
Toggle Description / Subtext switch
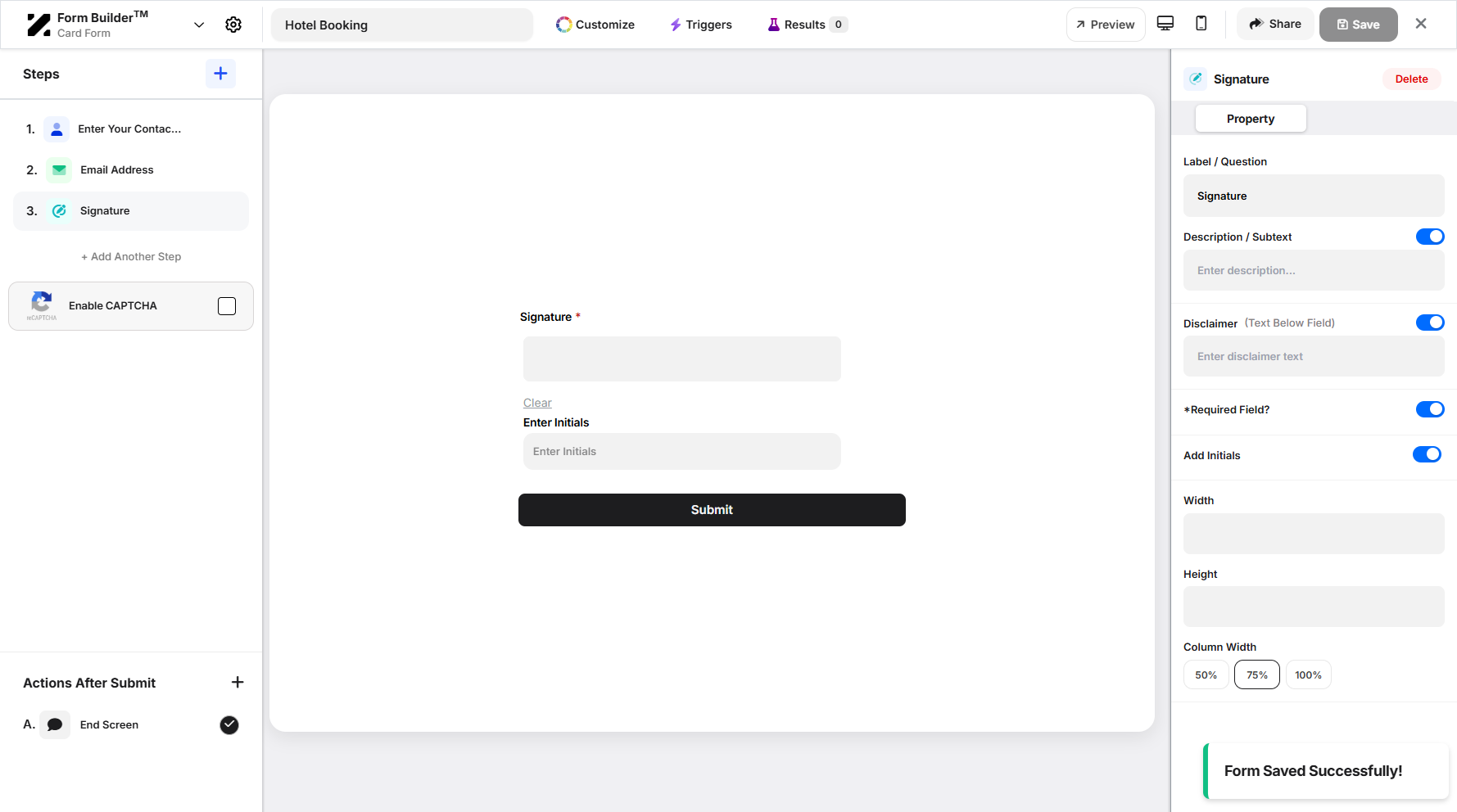(x=1430, y=237)
